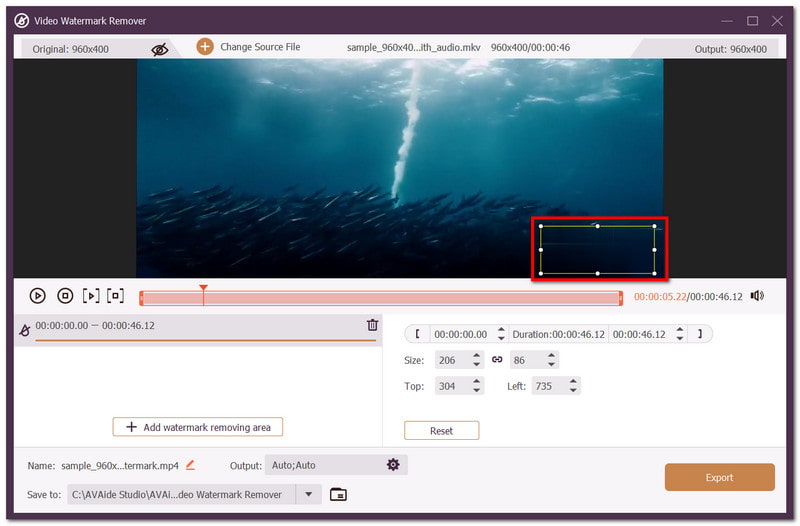Screen dimensions: 800x526
Task: Click the Export button
Action: click(719, 478)
